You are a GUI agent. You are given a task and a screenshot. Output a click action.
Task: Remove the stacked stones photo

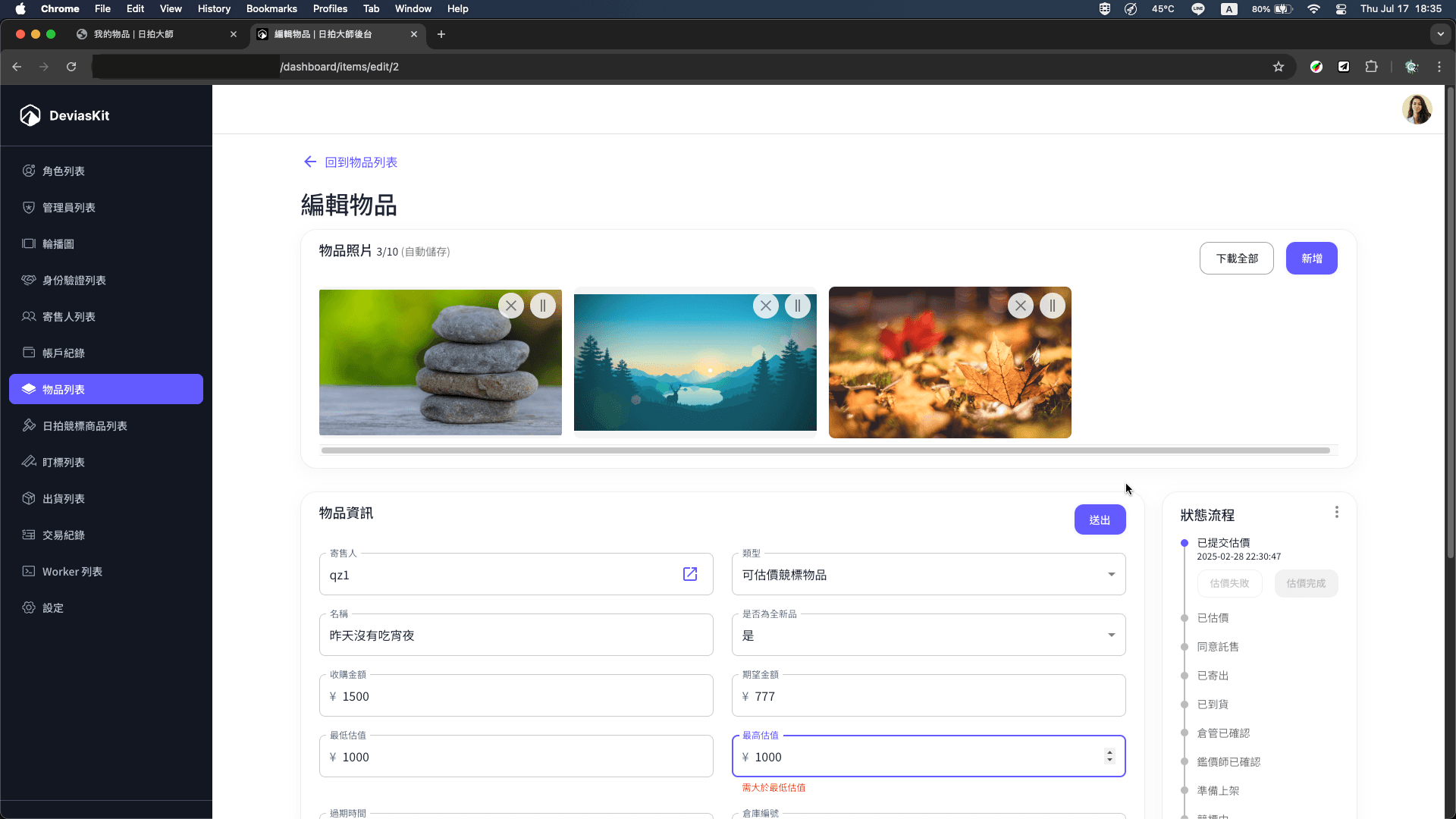point(511,306)
